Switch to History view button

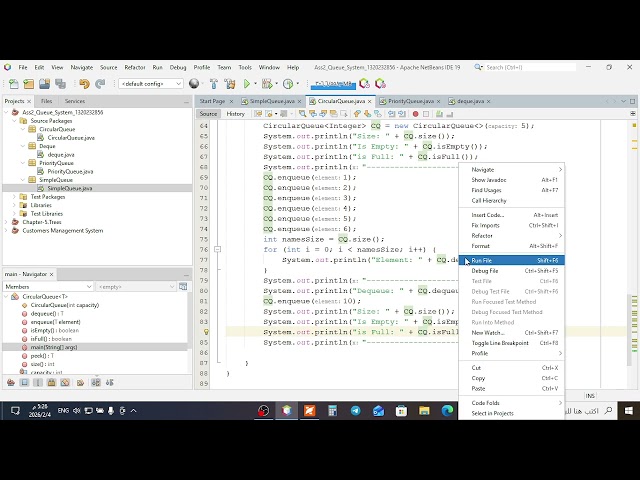(x=236, y=114)
